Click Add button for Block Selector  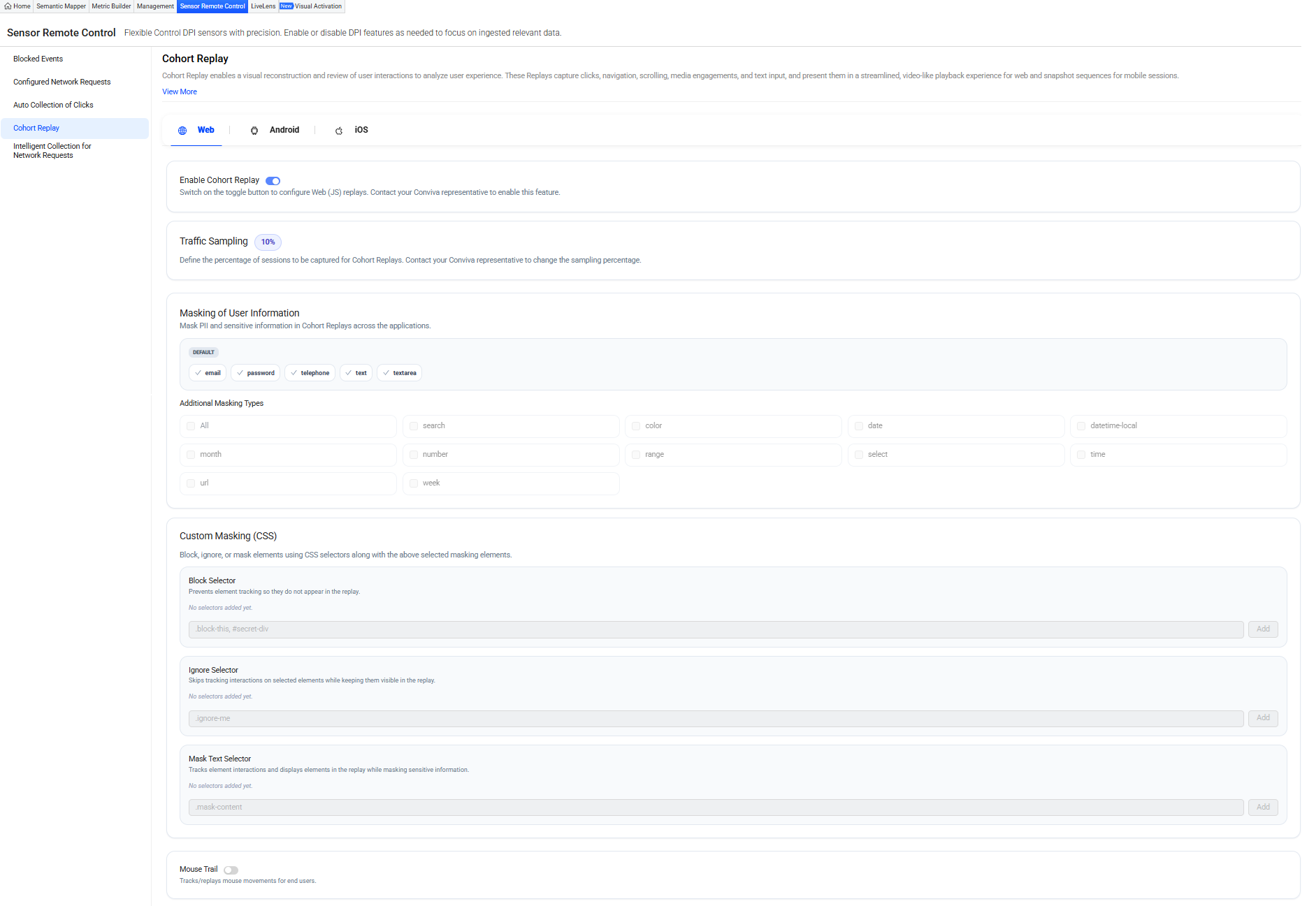pos(1262,629)
